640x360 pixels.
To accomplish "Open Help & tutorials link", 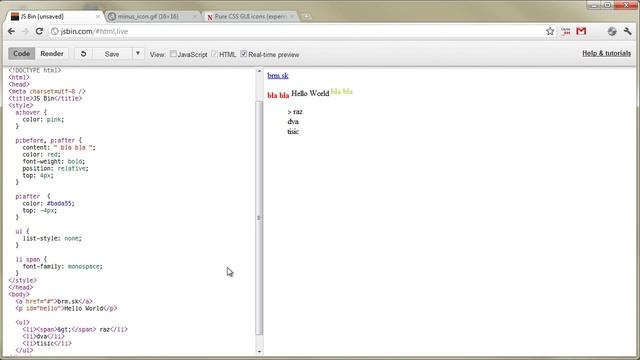I will pyautogui.click(x=606, y=53).
